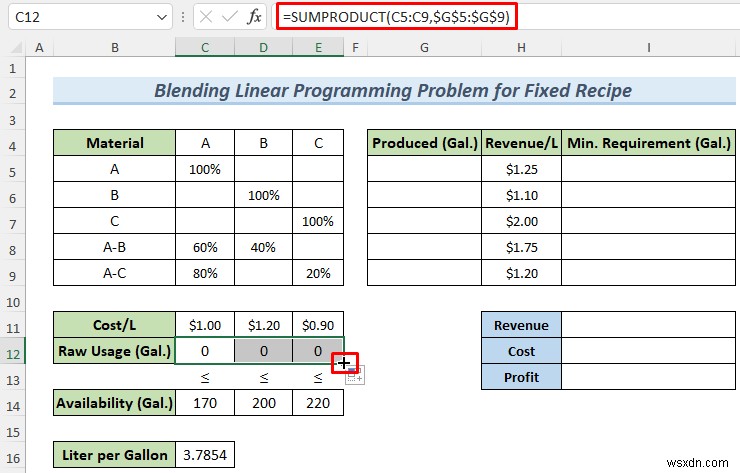Select the $1.75 revenue cell
Screen dimensions: 740x473
point(521,247)
